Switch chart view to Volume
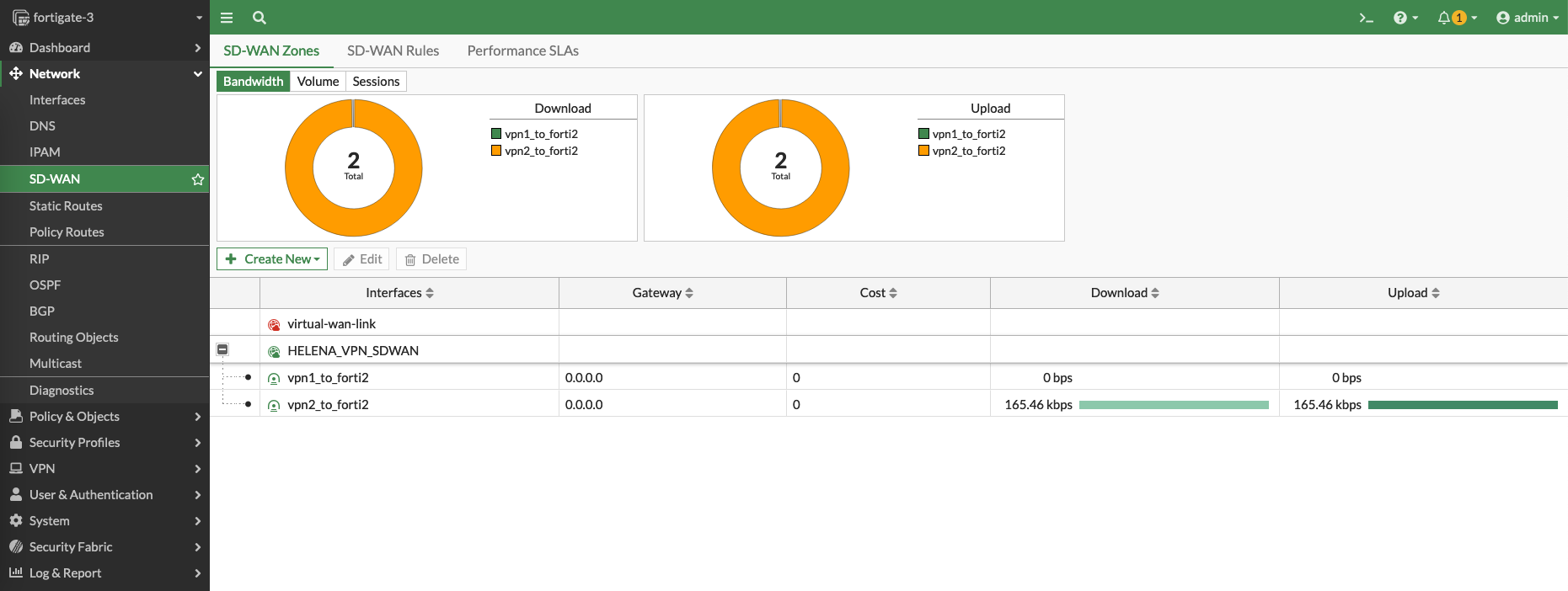 tap(318, 82)
